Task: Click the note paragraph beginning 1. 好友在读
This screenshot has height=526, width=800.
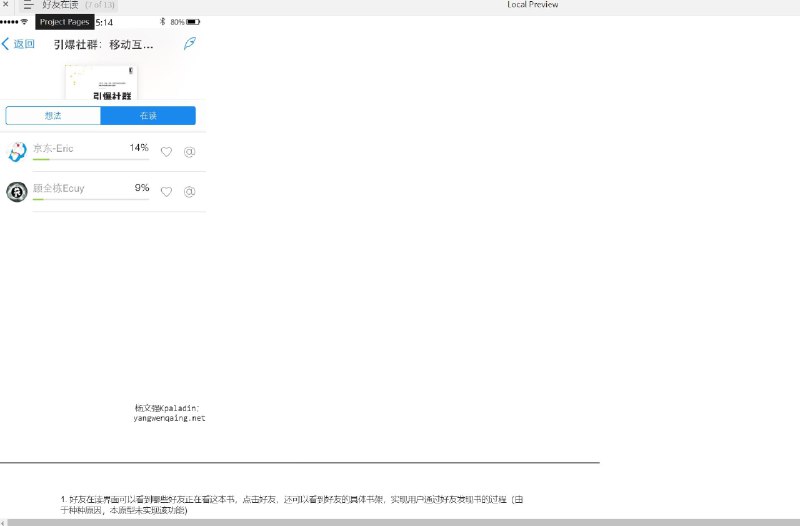Action: pos(292,505)
